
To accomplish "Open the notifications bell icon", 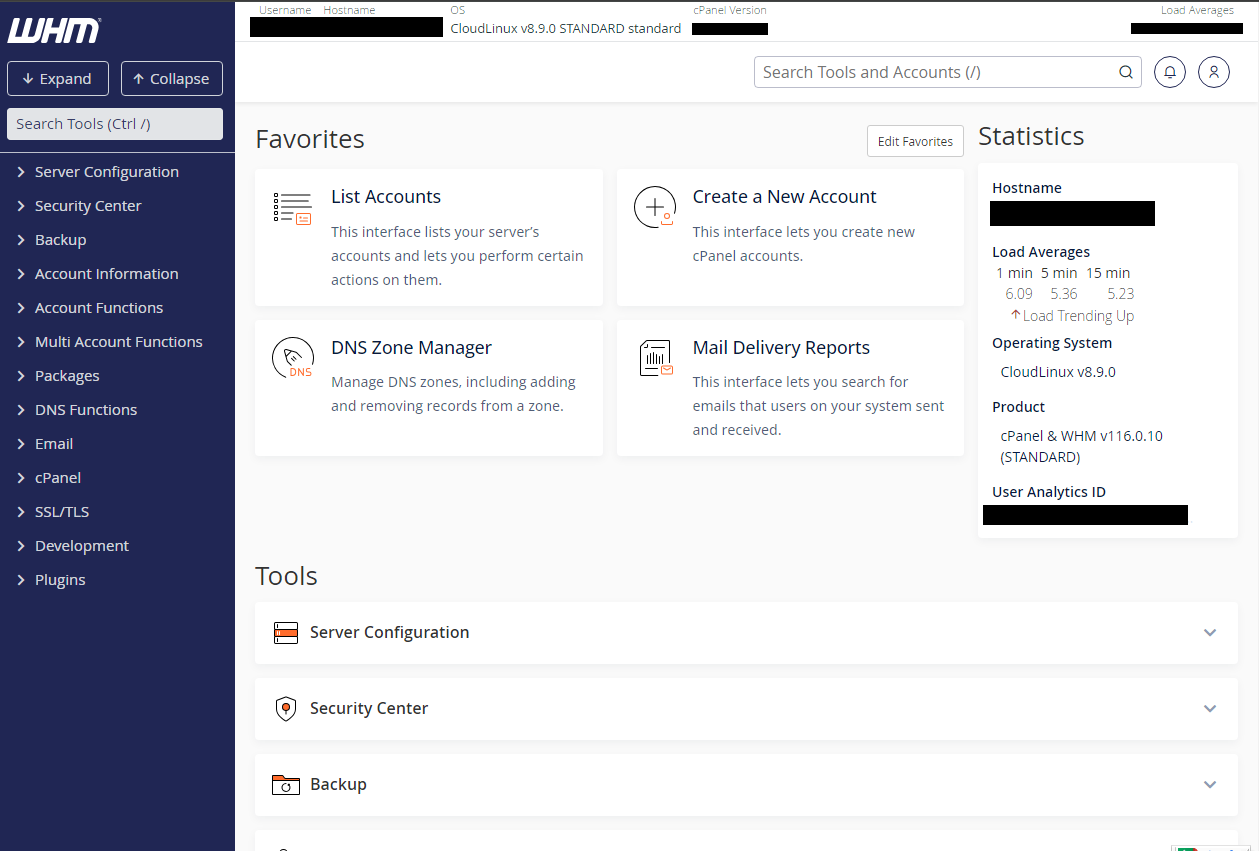I will coord(1170,72).
